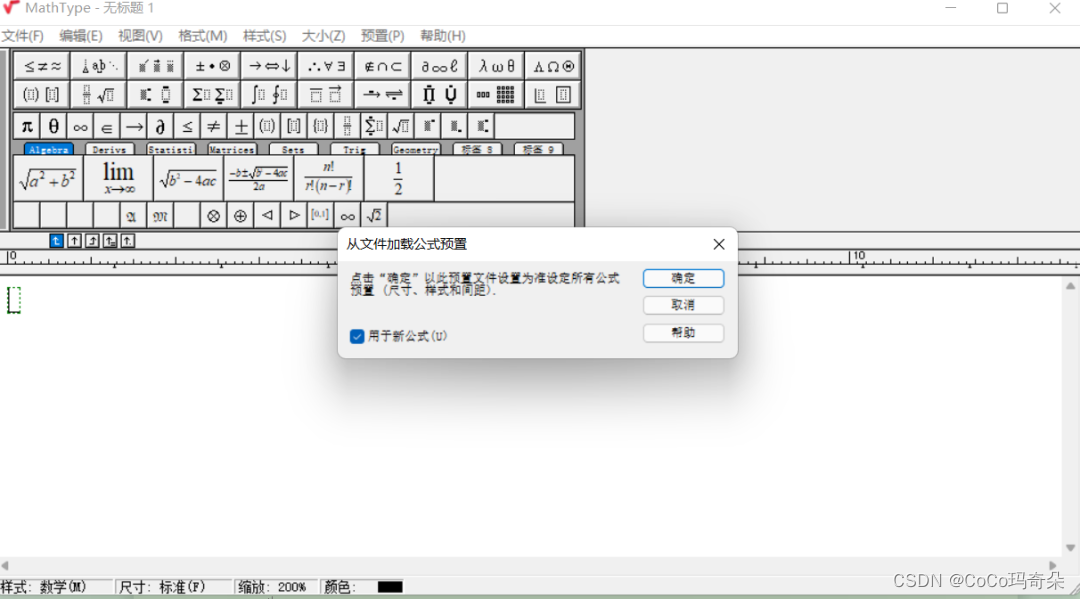Screen dimensions: 1080x599
Task: Uncheck the 用于新公式(U) checkbox
Action: point(357,336)
